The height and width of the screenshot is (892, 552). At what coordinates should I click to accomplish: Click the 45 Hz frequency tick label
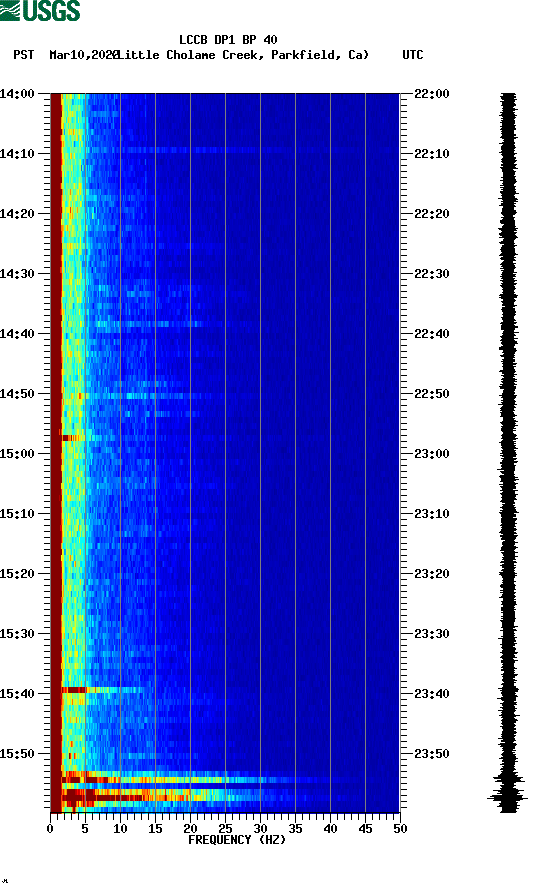click(365, 829)
